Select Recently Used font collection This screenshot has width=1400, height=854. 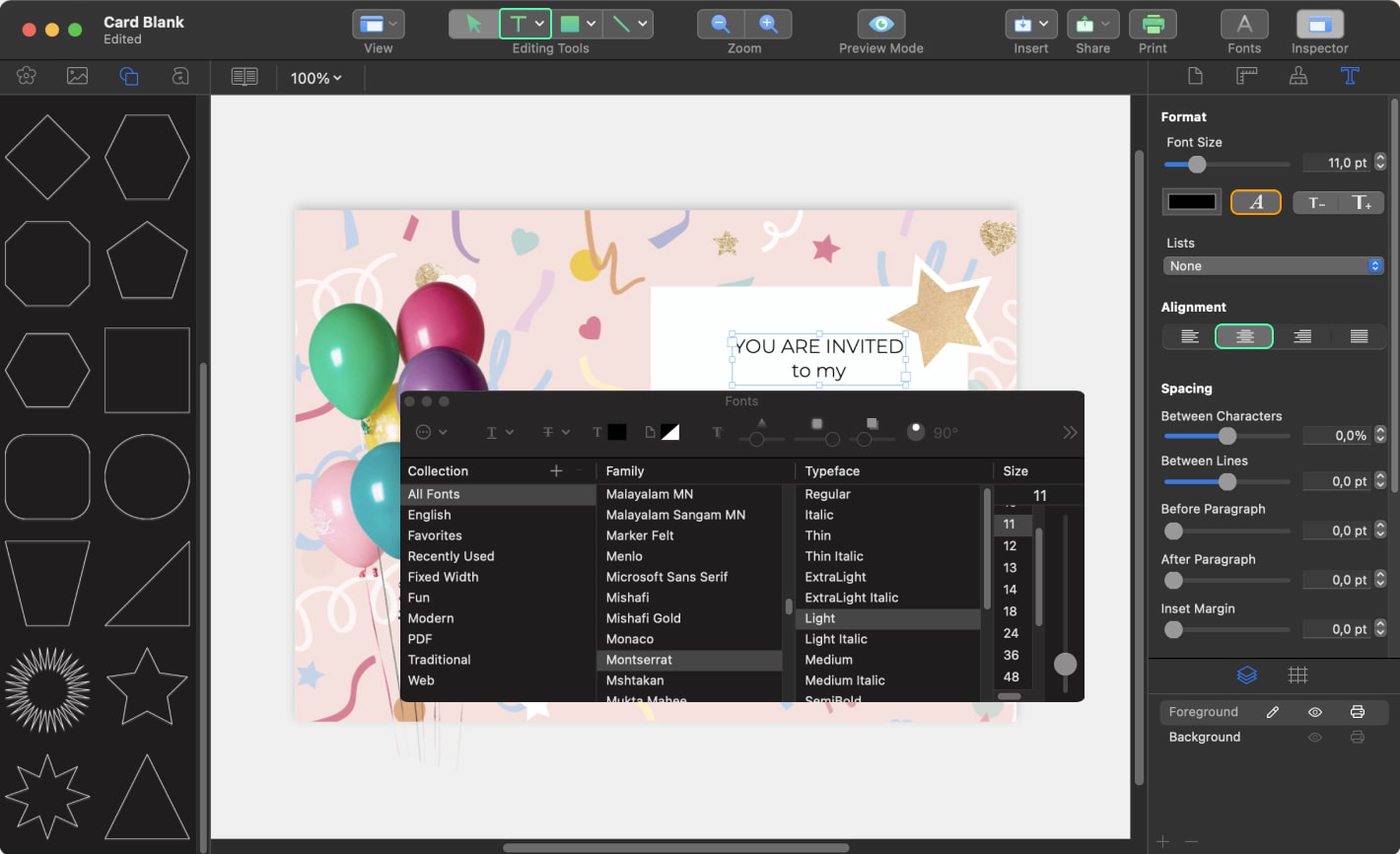(x=451, y=556)
